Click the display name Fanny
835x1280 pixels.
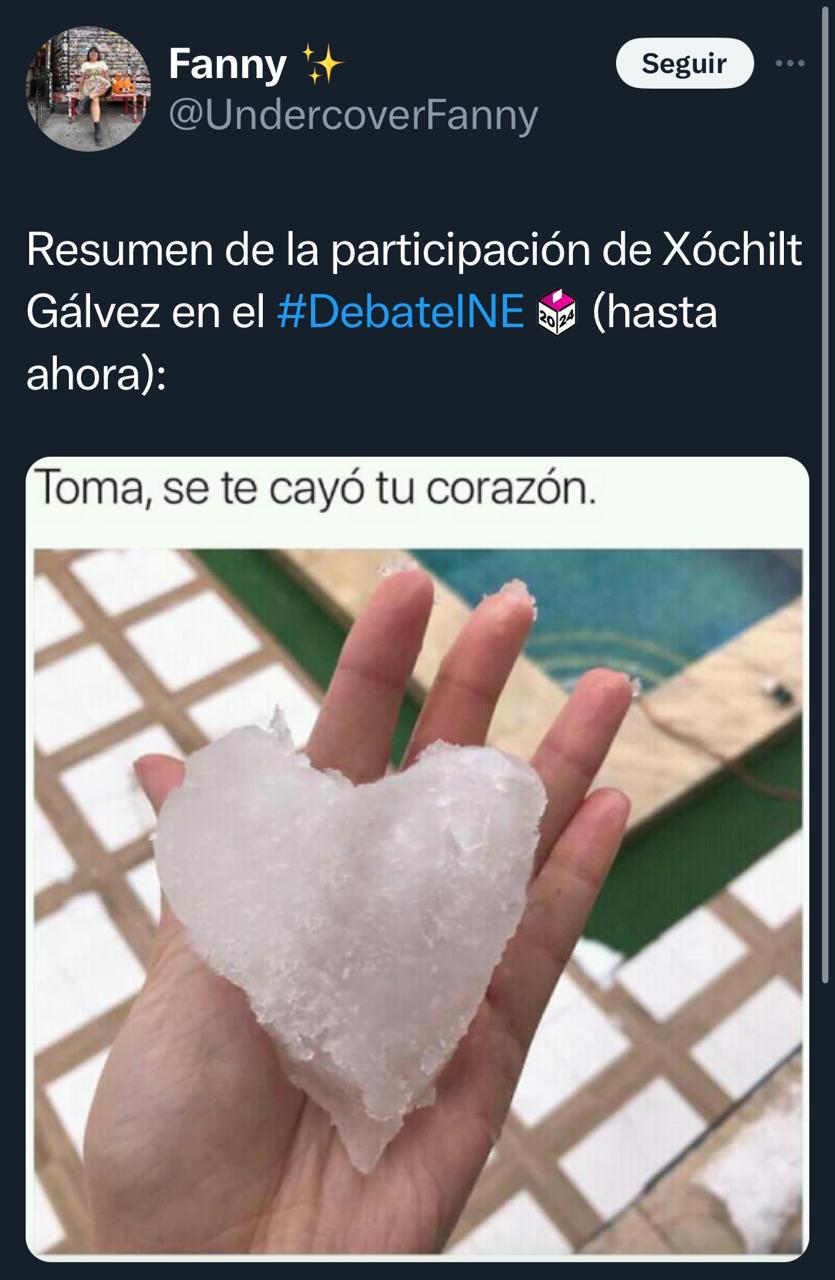click(x=228, y=65)
